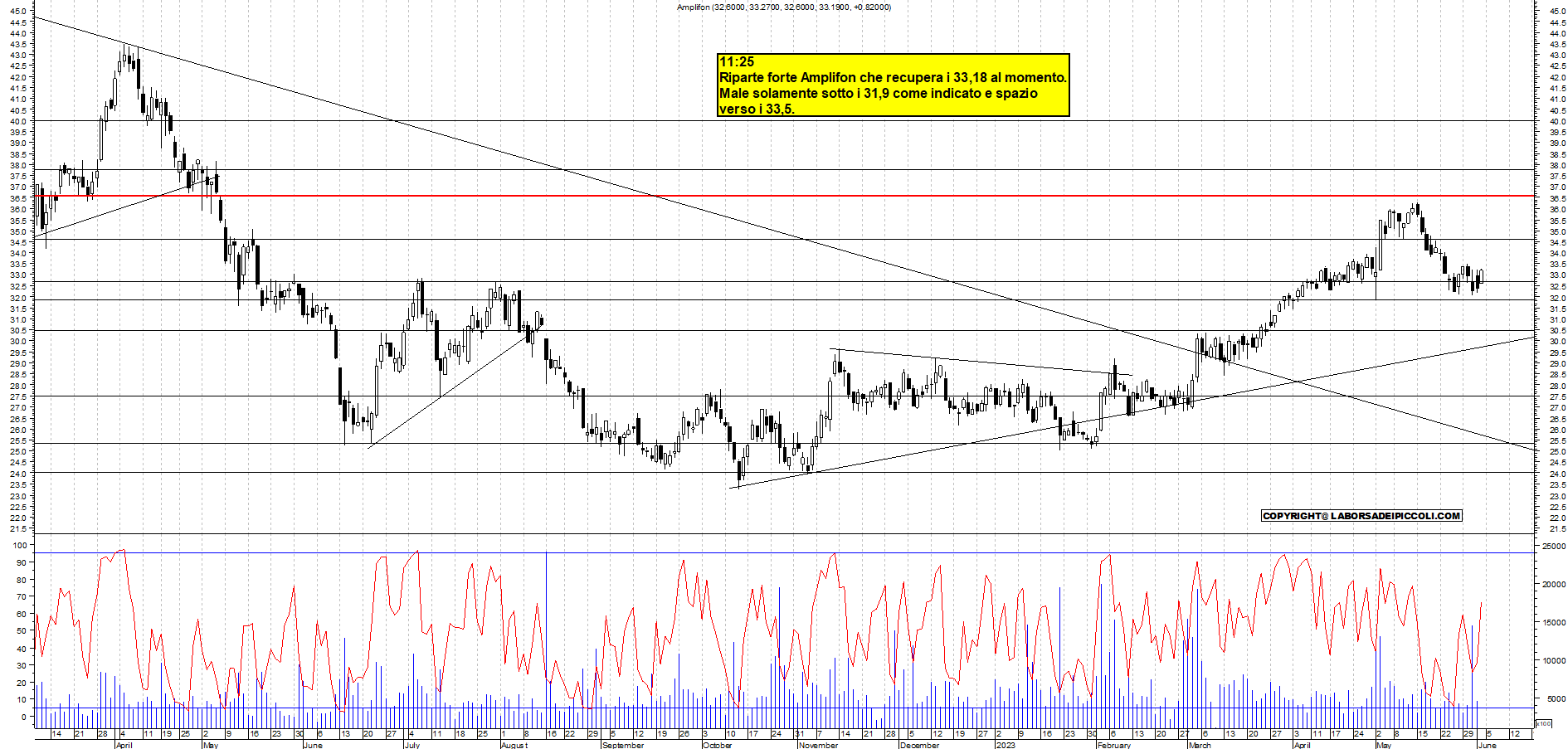
Task: Click the 40 level on the oscillator scale
Action: coord(22,648)
